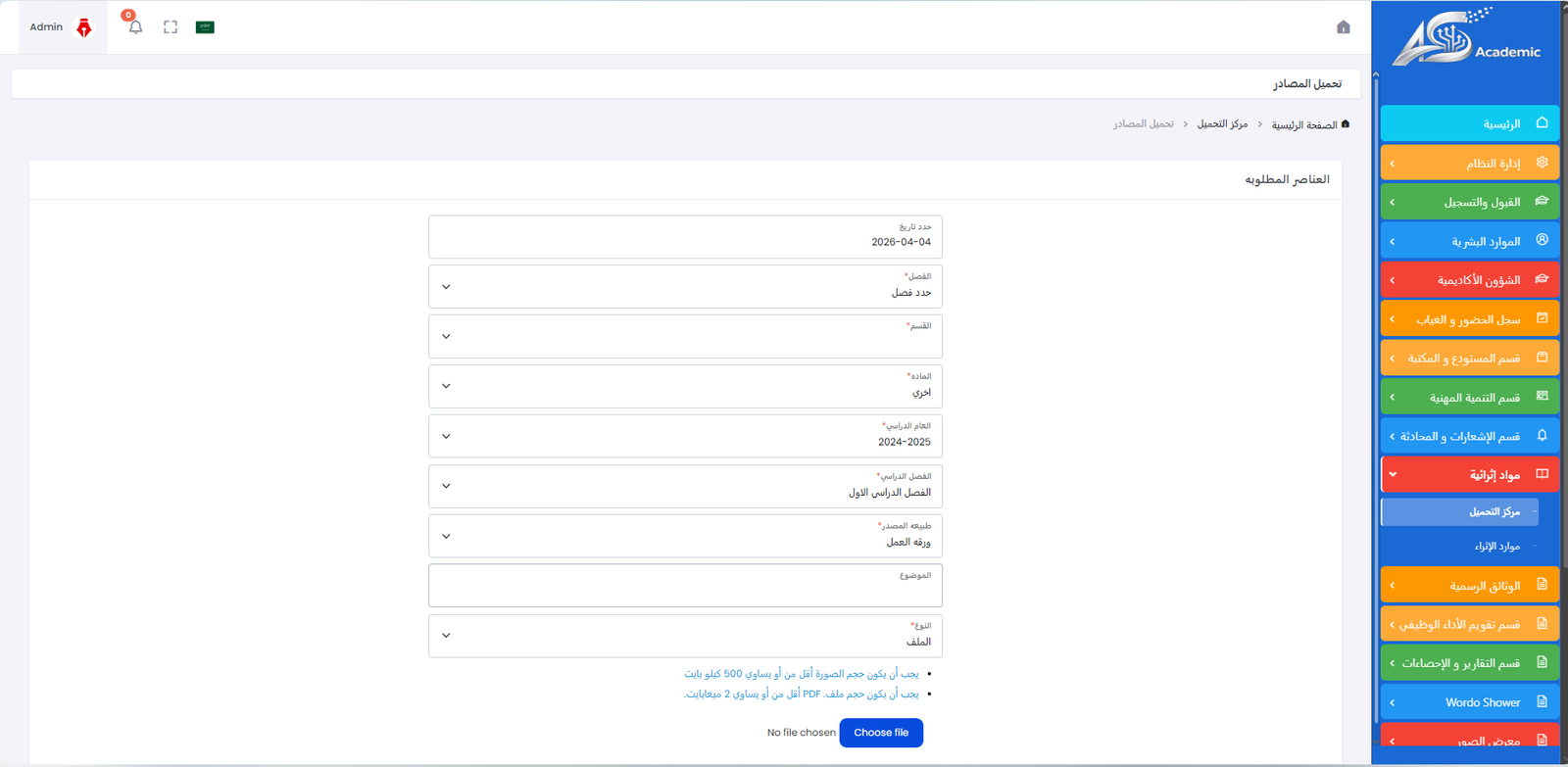
Task: Click the book icon beside مواد إثرائية
Action: (x=1542, y=474)
